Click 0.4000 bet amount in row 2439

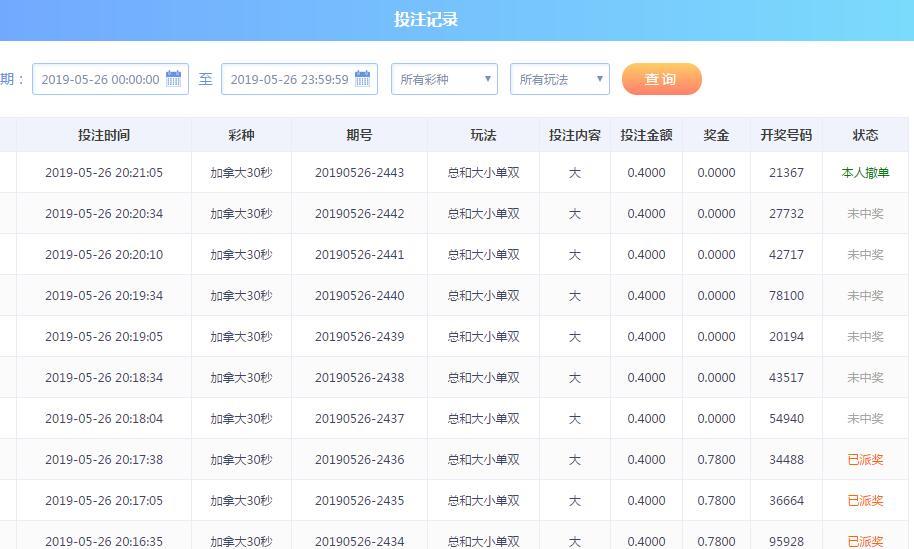click(646, 337)
